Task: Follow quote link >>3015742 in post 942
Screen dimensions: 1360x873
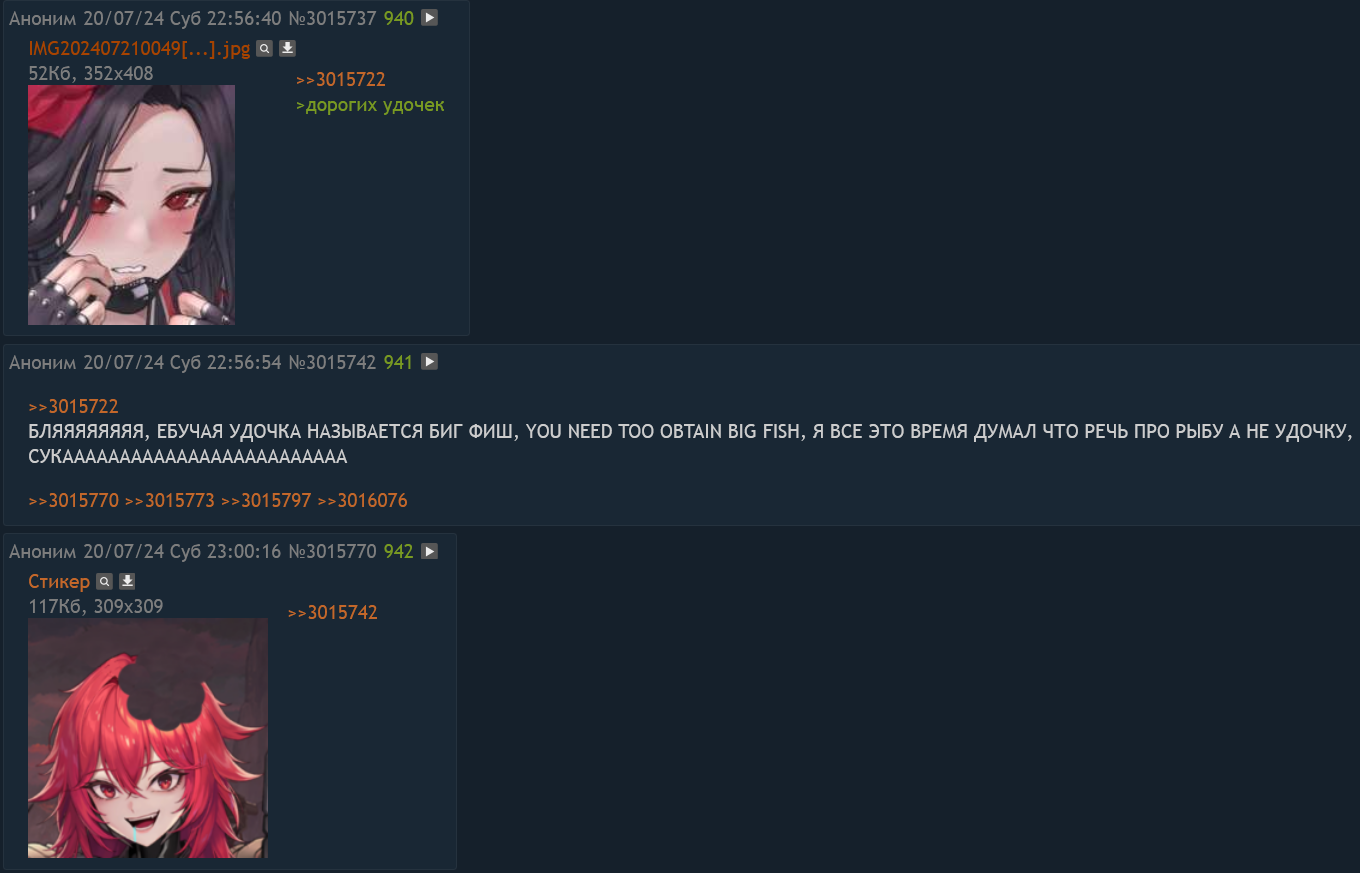Action: (x=332, y=613)
